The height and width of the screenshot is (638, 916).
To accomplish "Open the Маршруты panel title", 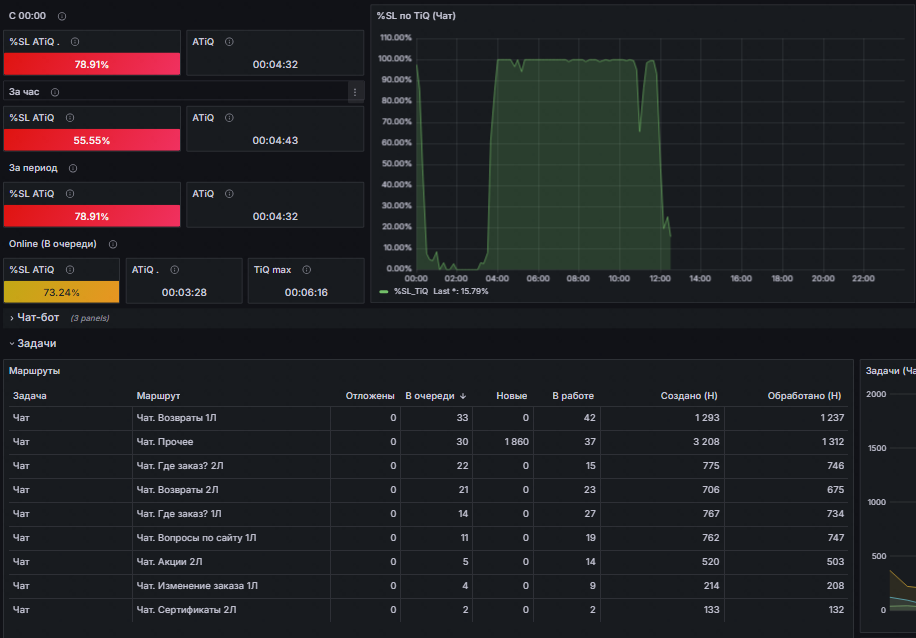I will pos(34,371).
